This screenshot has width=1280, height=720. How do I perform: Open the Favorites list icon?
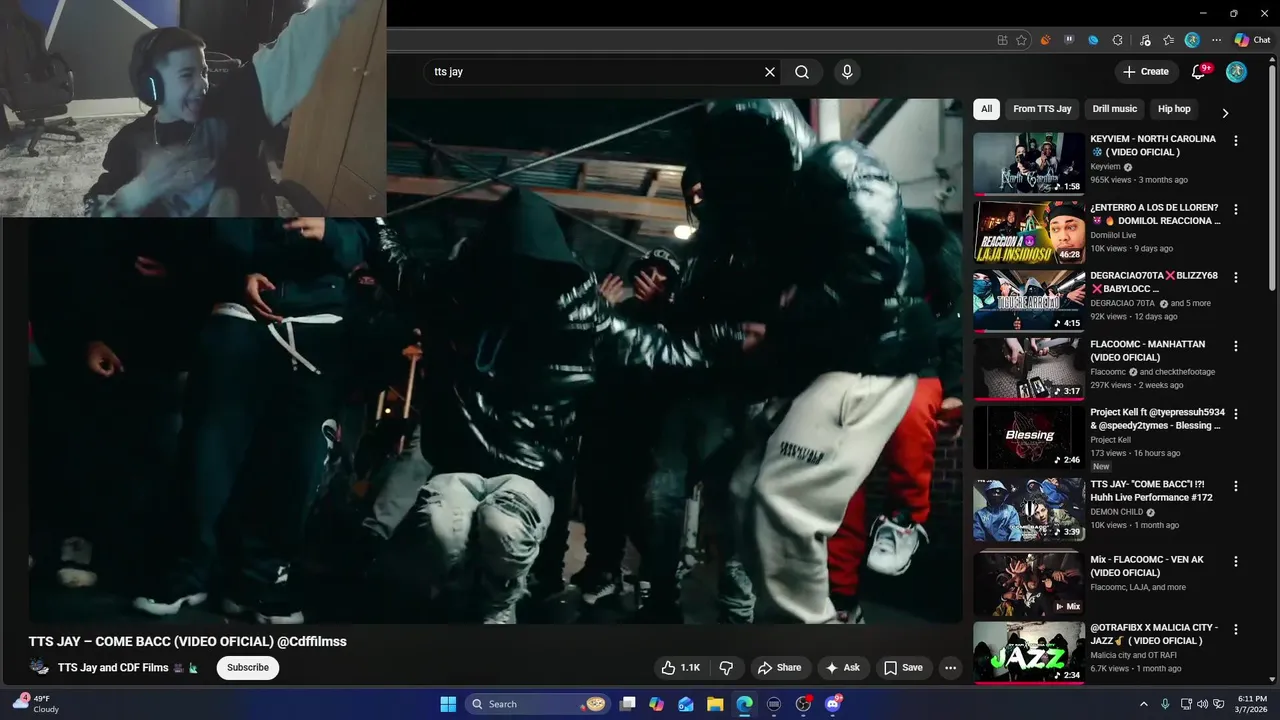pyautogui.click(x=1168, y=40)
